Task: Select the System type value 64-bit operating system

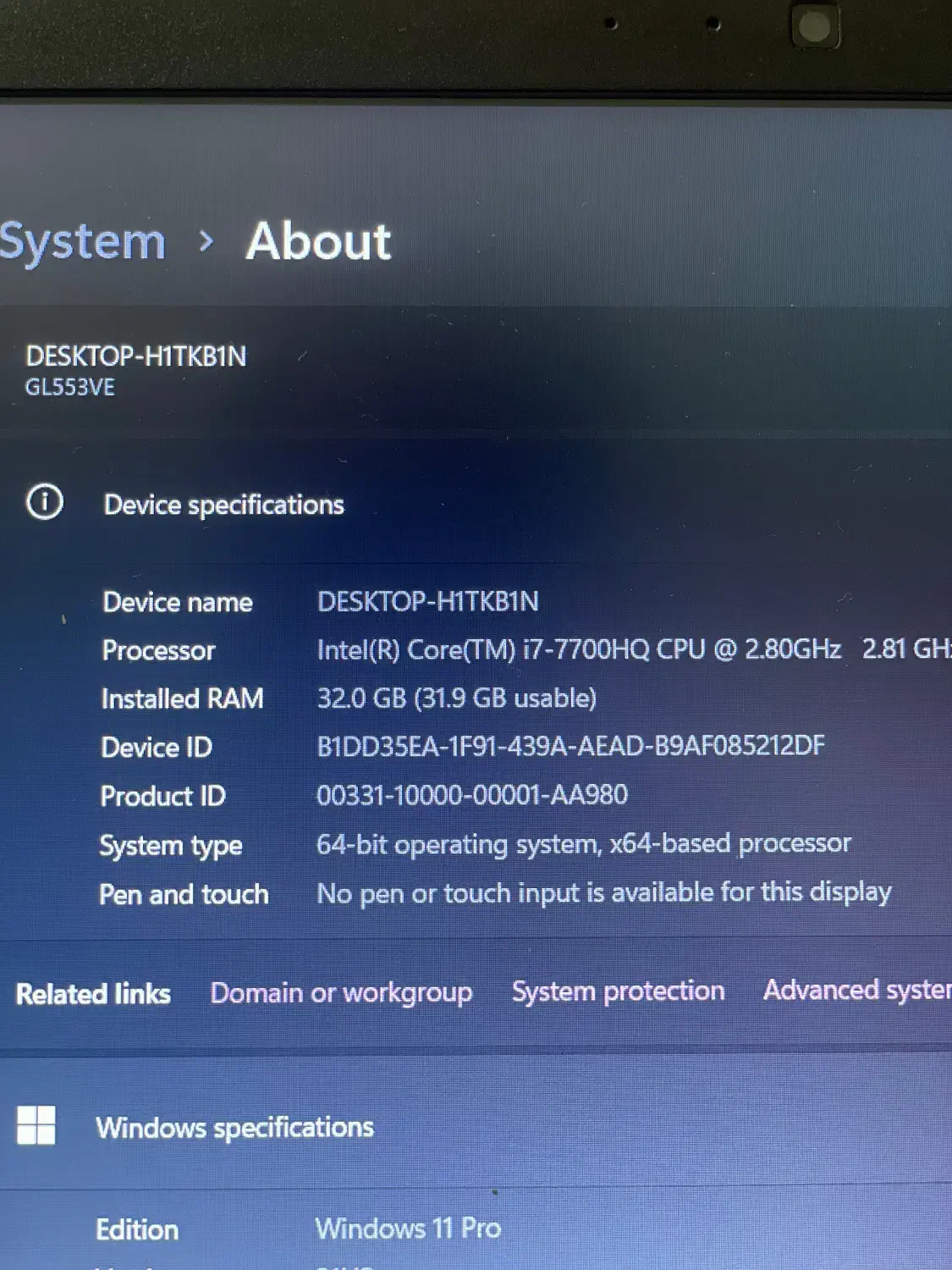Action: click(583, 843)
